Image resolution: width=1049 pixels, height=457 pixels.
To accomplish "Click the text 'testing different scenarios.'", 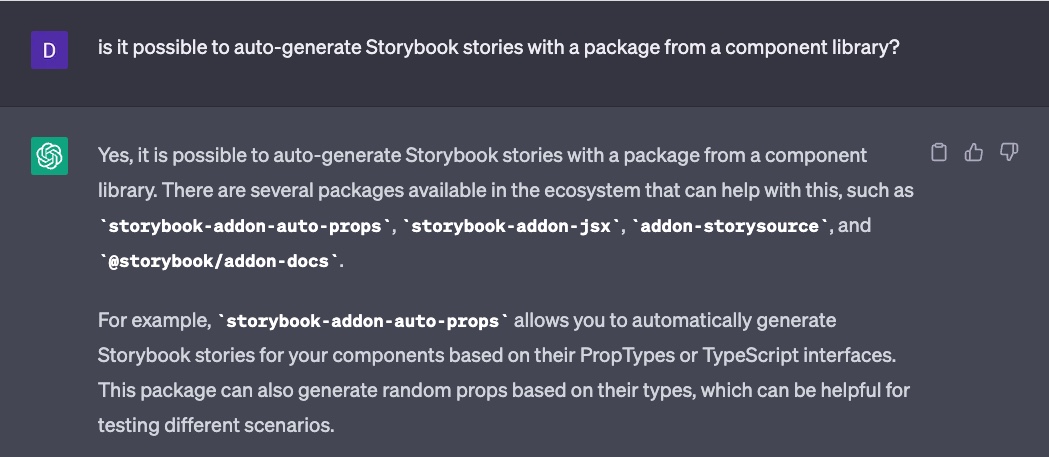I will coord(215,424).
